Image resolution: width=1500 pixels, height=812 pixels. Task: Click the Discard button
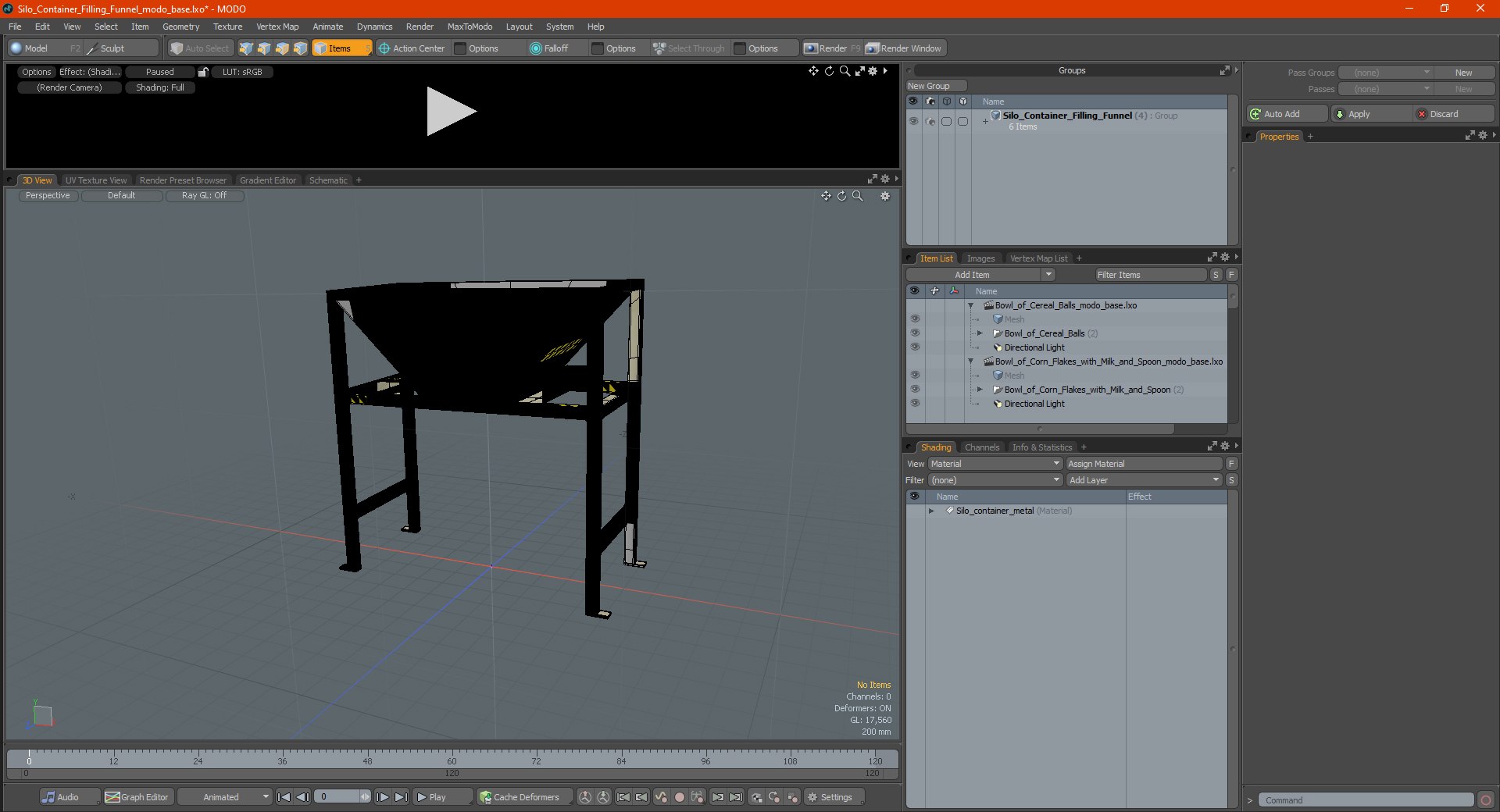[1454, 114]
